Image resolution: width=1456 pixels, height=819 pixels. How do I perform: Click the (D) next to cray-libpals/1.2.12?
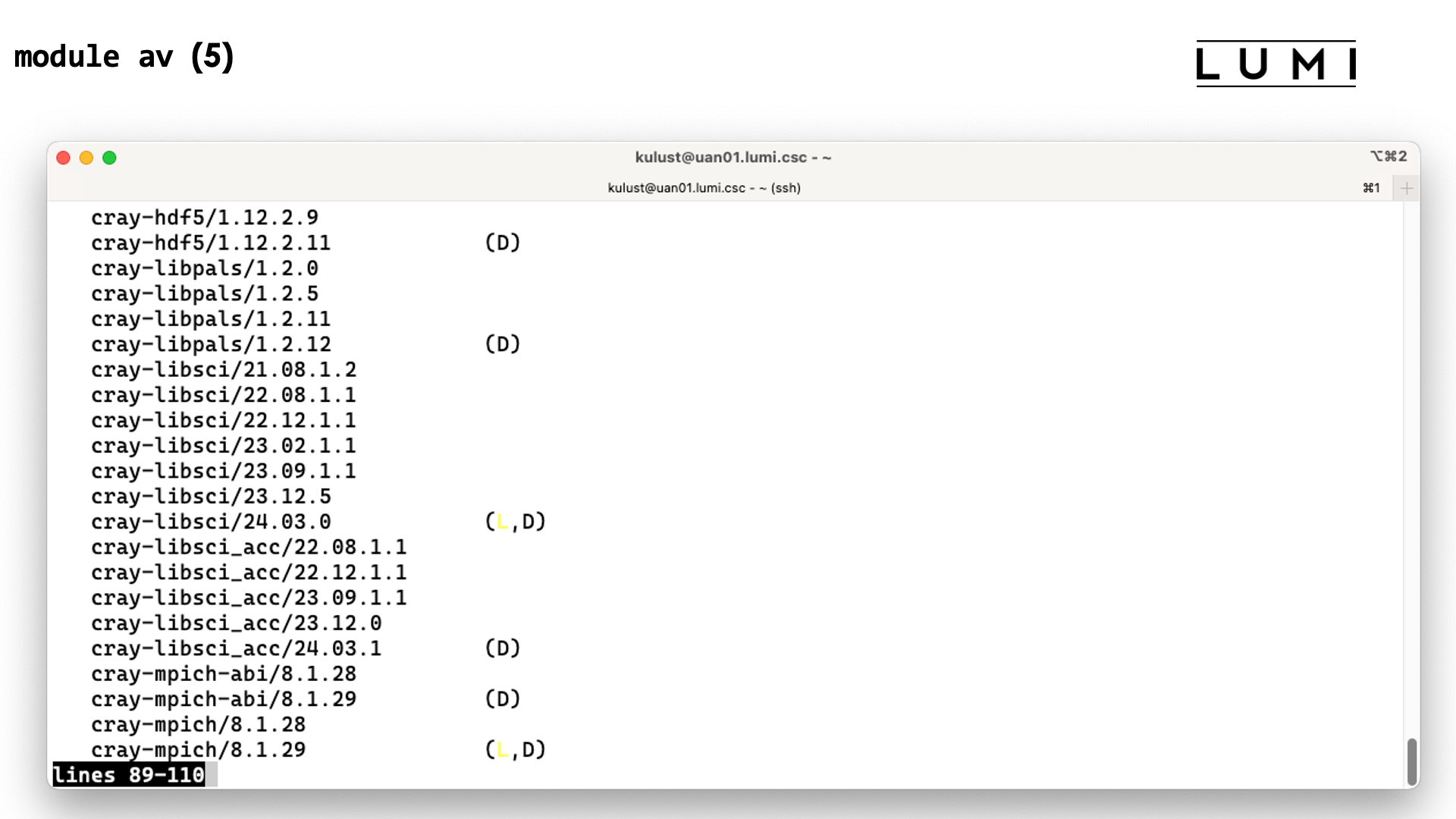click(x=502, y=344)
